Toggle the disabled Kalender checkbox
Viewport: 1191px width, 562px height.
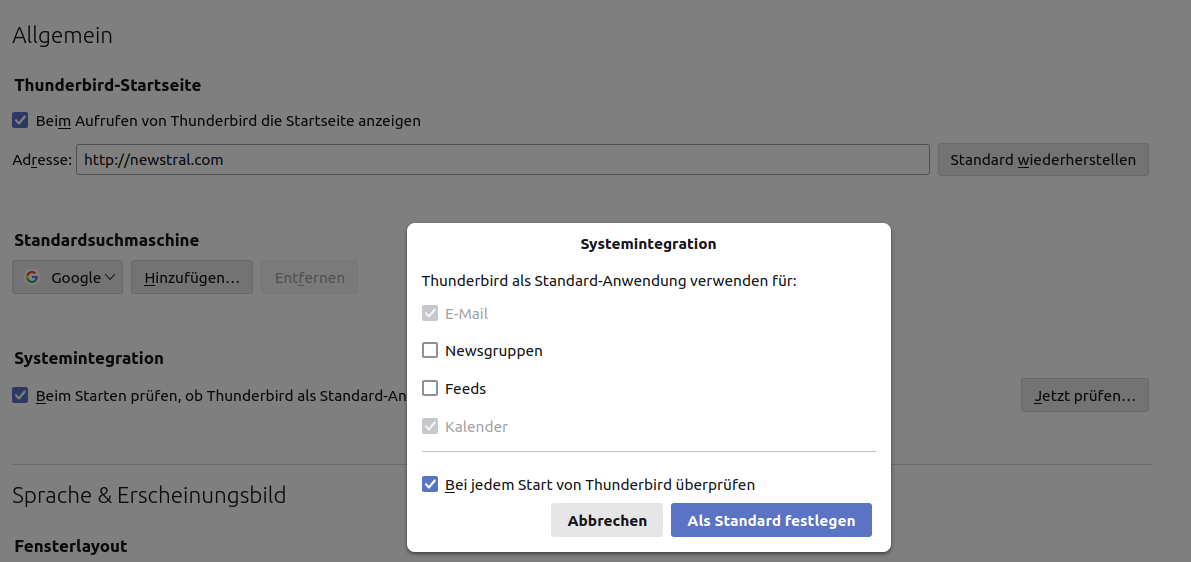click(430, 426)
